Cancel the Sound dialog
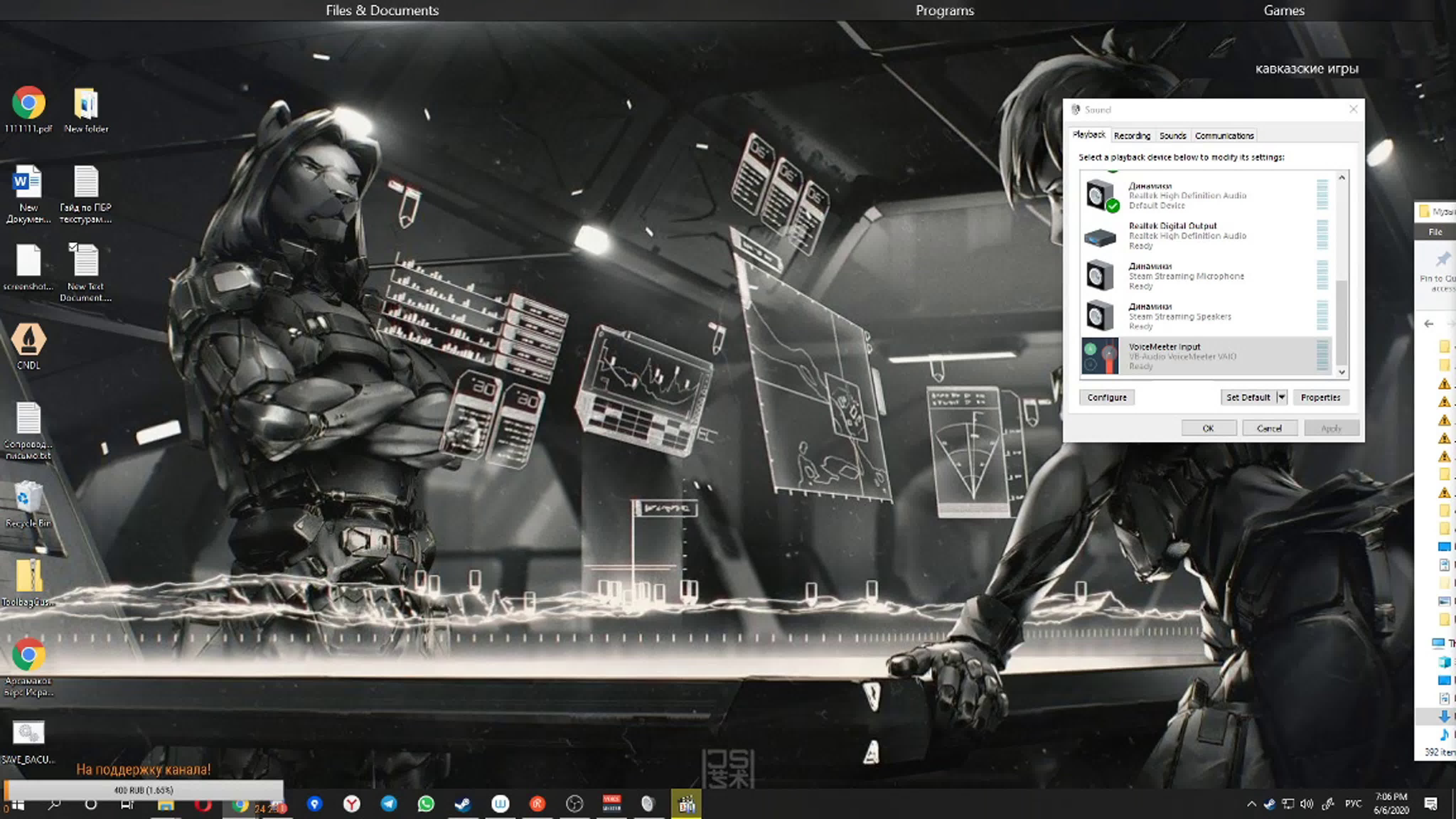The image size is (1456, 819). point(1269,428)
